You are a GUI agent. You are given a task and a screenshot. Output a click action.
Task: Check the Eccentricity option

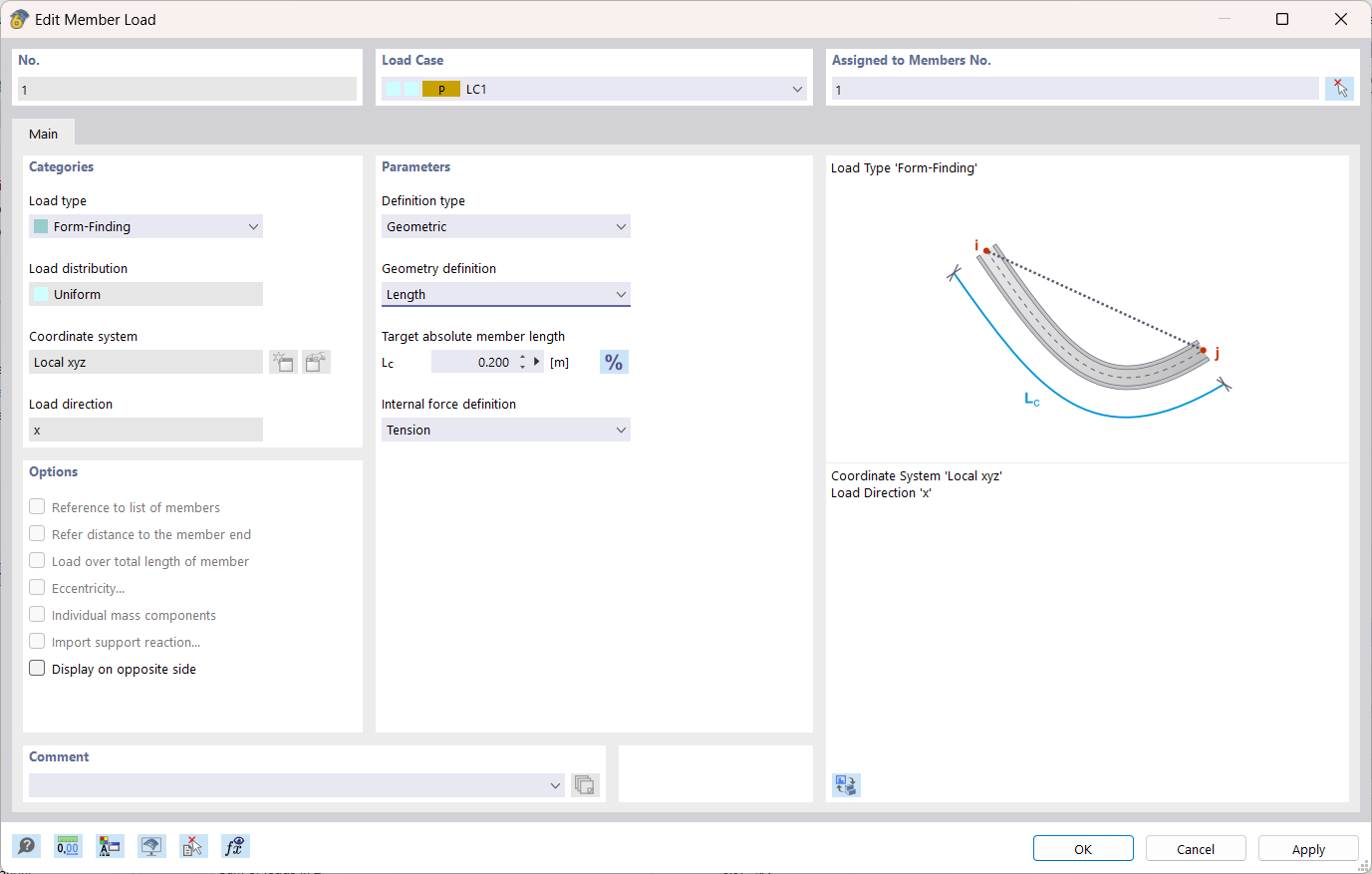coord(37,587)
